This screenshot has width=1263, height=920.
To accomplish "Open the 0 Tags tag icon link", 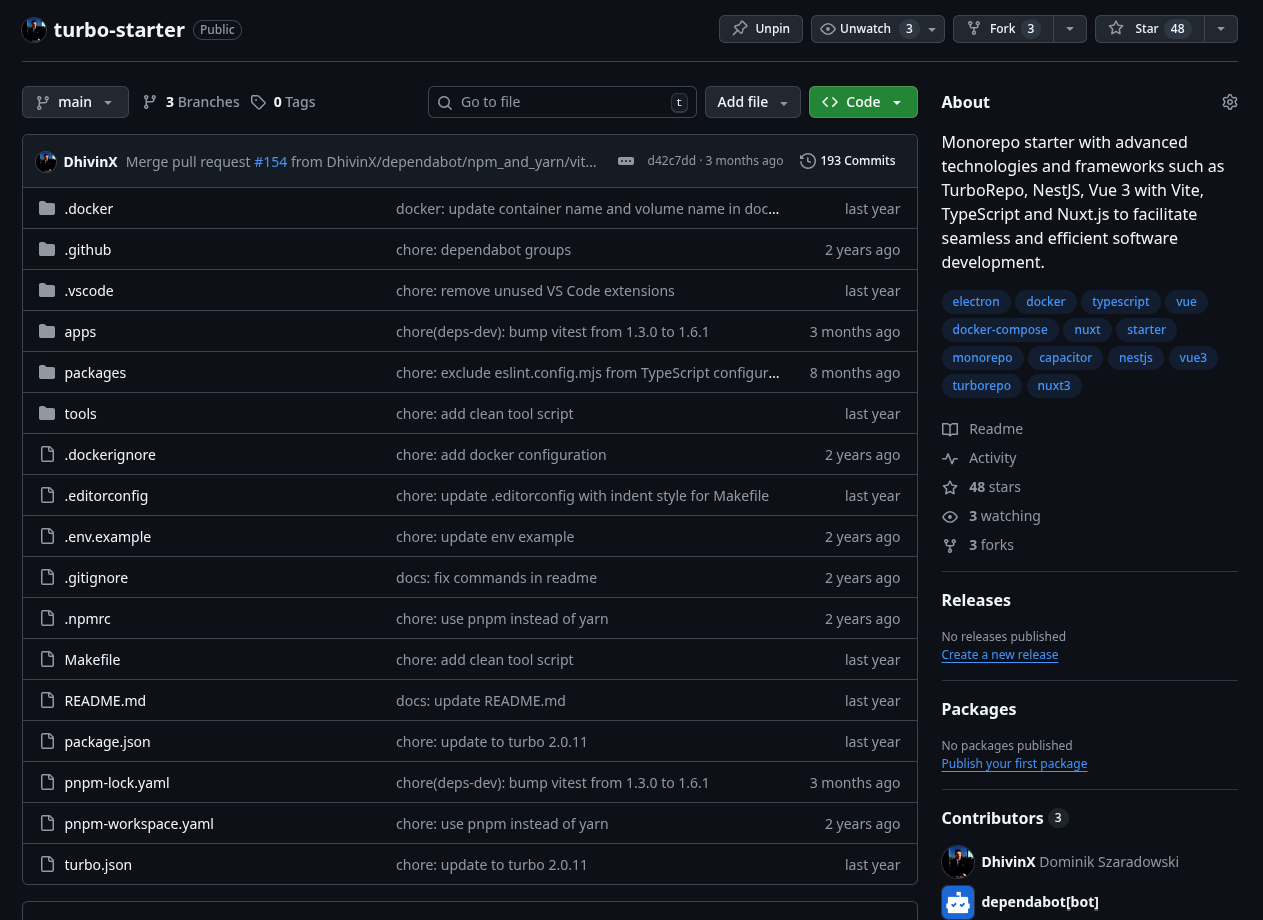I will [x=259, y=102].
